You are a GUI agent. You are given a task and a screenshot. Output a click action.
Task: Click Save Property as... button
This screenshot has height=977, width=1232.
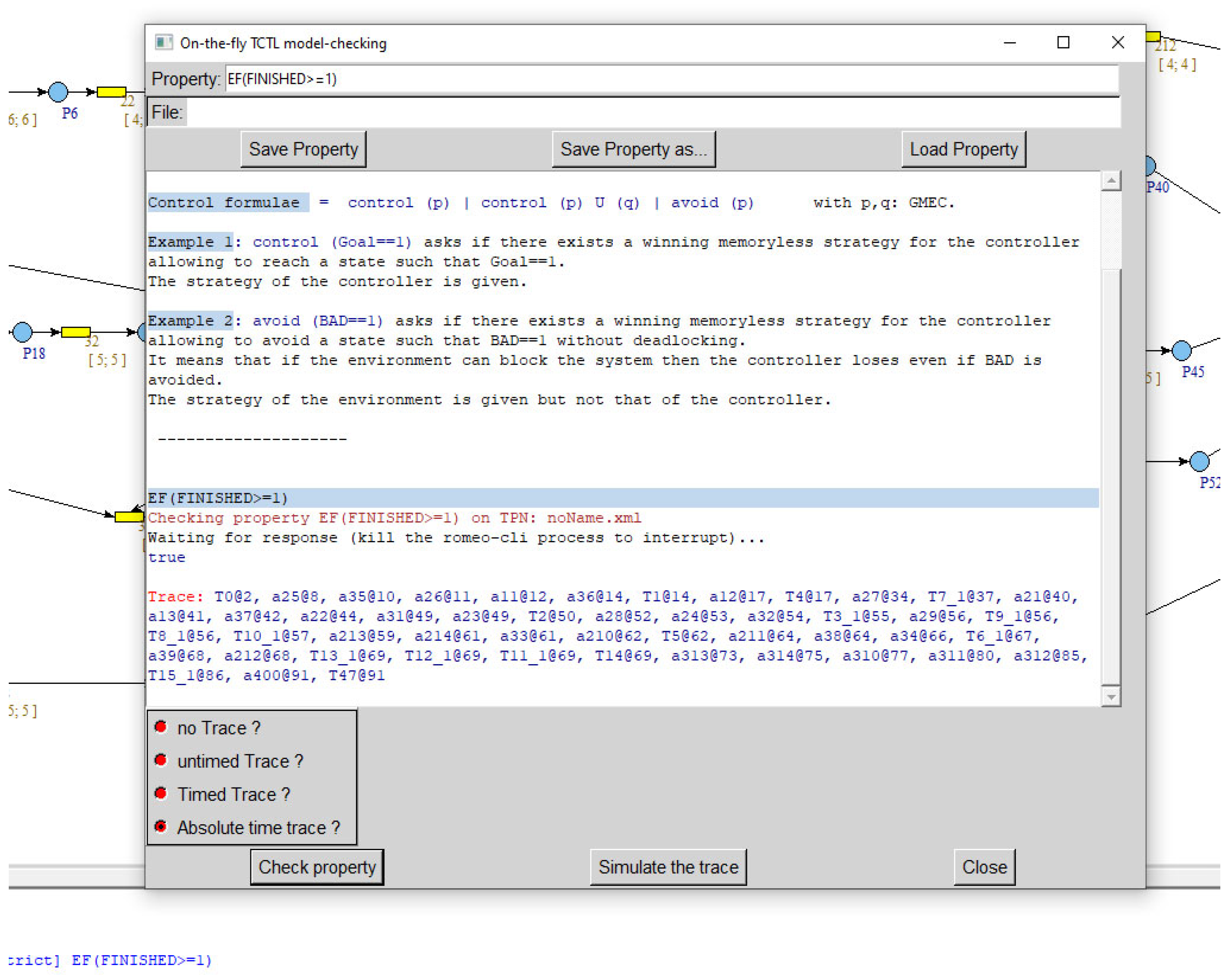click(x=633, y=149)
